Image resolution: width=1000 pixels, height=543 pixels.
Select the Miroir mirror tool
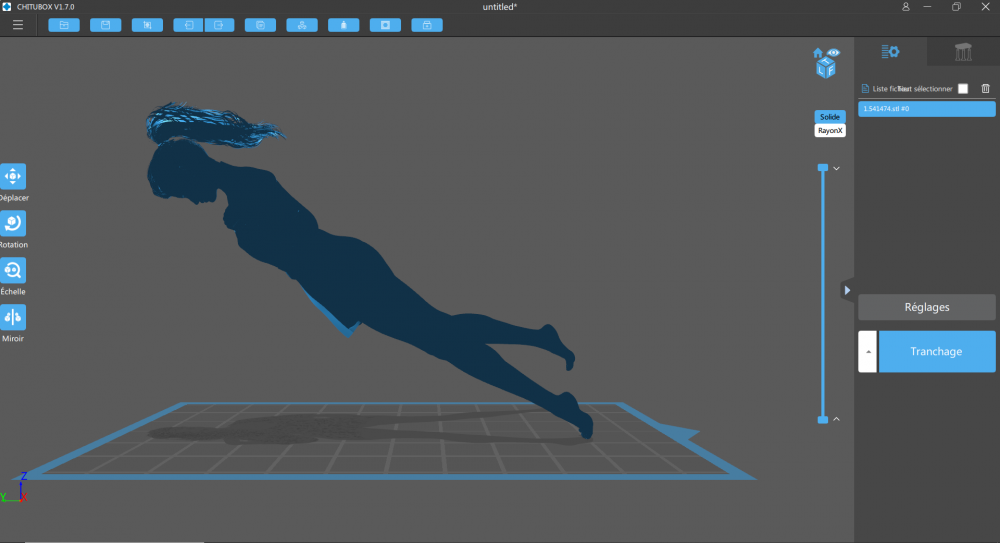click(13, 317)
